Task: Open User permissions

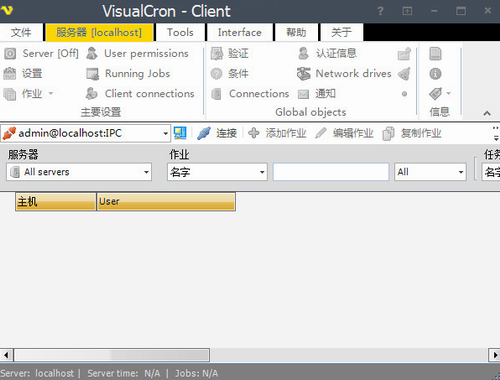Action: [x=137, y=53]
